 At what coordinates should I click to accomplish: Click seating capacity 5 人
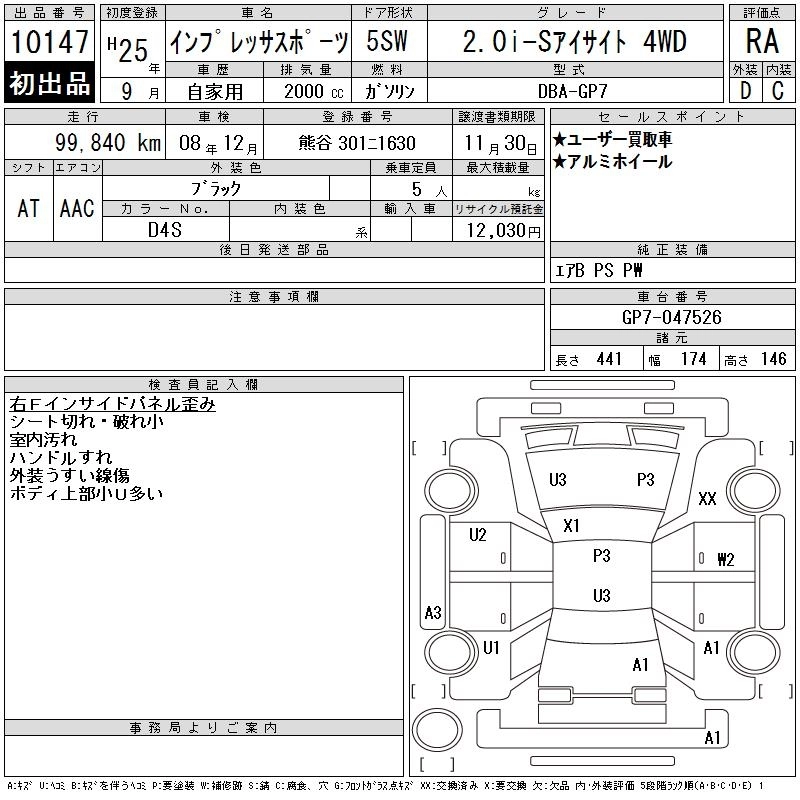(x=429, y=190)
